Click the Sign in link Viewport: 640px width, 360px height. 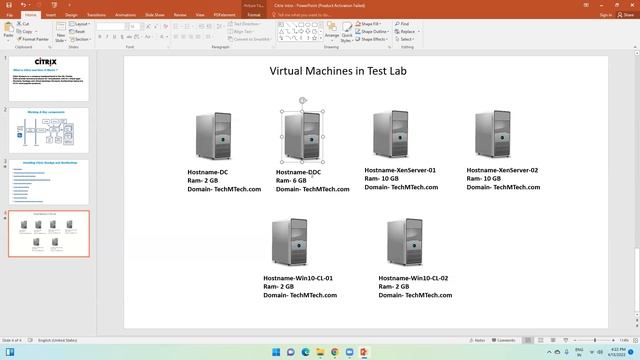point(606,15)
